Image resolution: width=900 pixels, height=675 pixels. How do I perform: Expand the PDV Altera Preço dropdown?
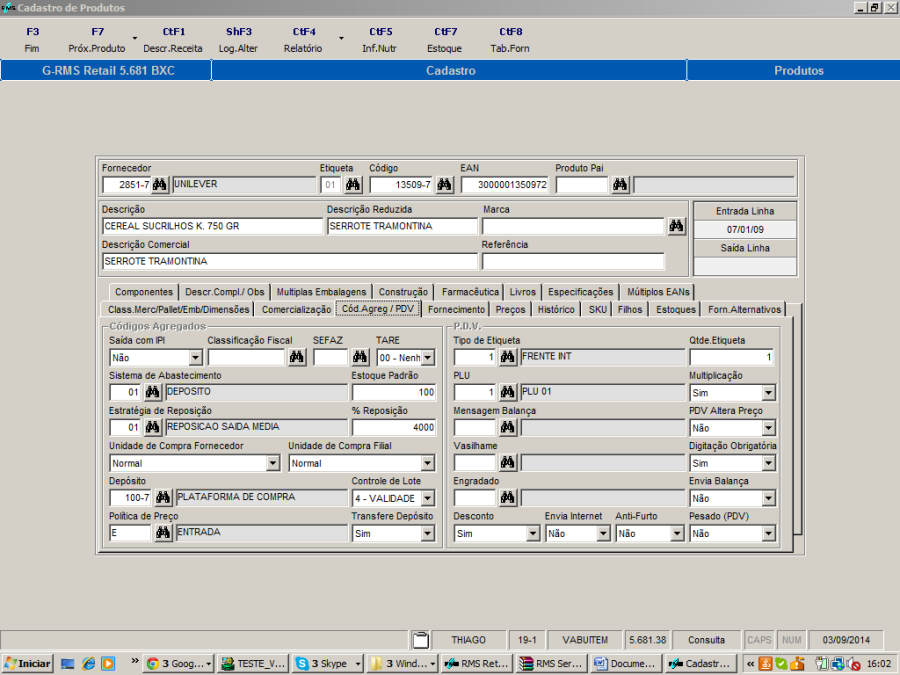[x=768, y=428]
